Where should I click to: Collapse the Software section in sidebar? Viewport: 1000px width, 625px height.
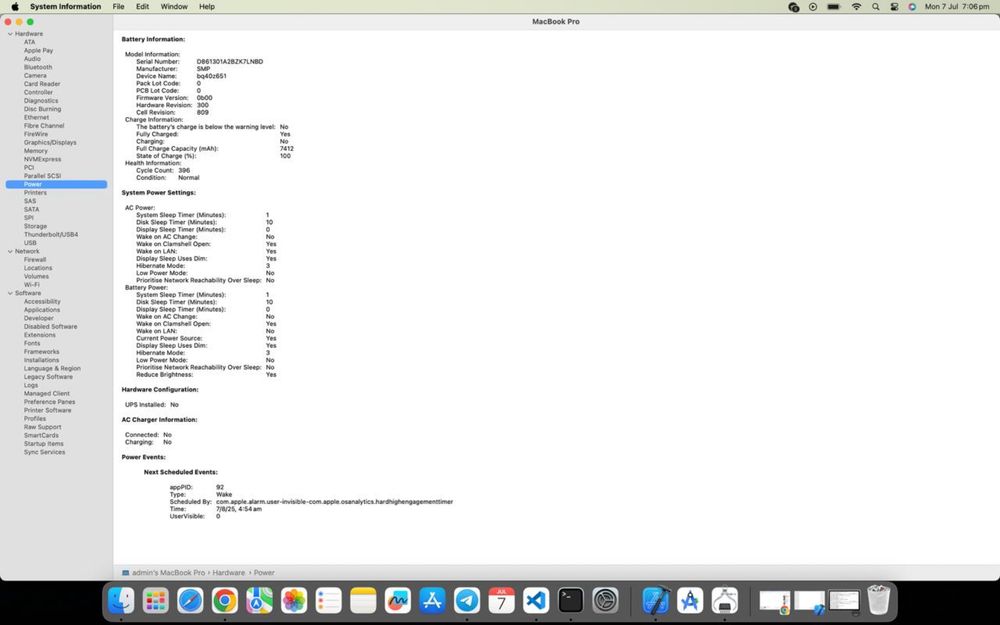pos(10,293)
